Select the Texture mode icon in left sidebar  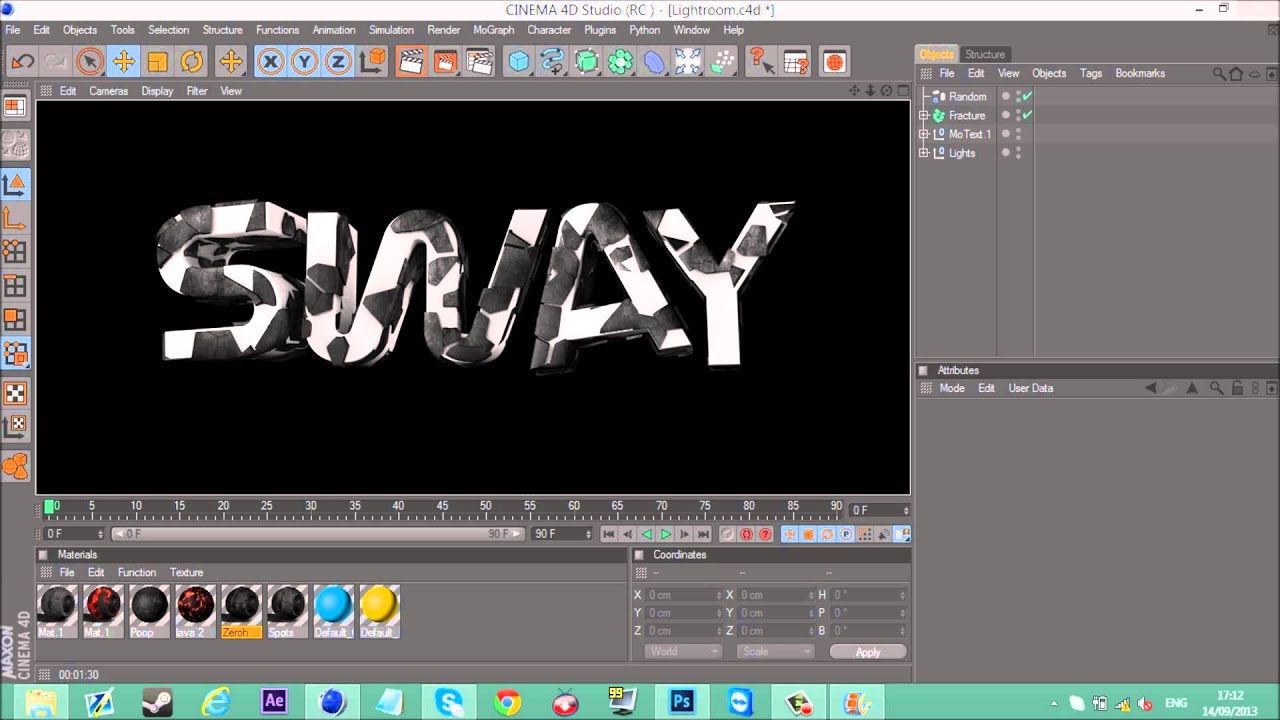click(x=15, y=393)
